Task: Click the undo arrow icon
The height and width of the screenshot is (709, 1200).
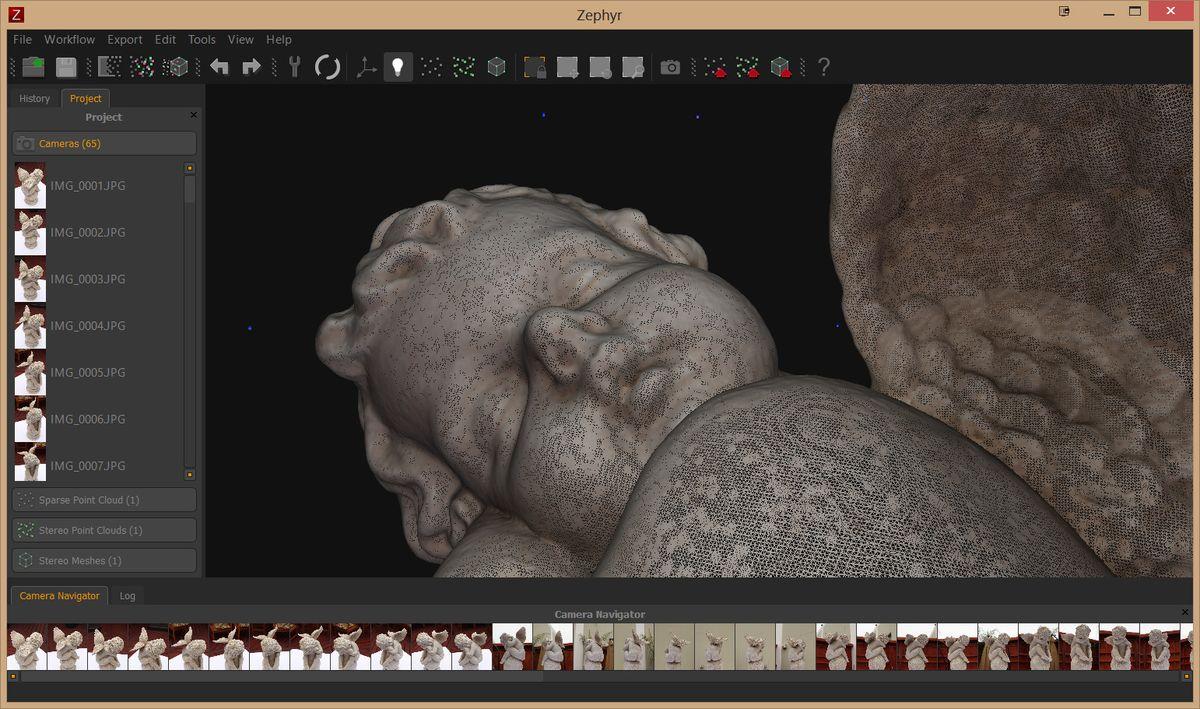Action: coord(220,67)
